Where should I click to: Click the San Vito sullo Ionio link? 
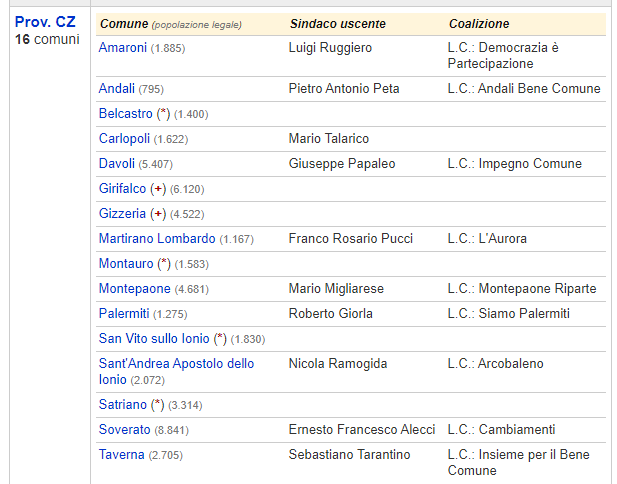pos(154,339)
